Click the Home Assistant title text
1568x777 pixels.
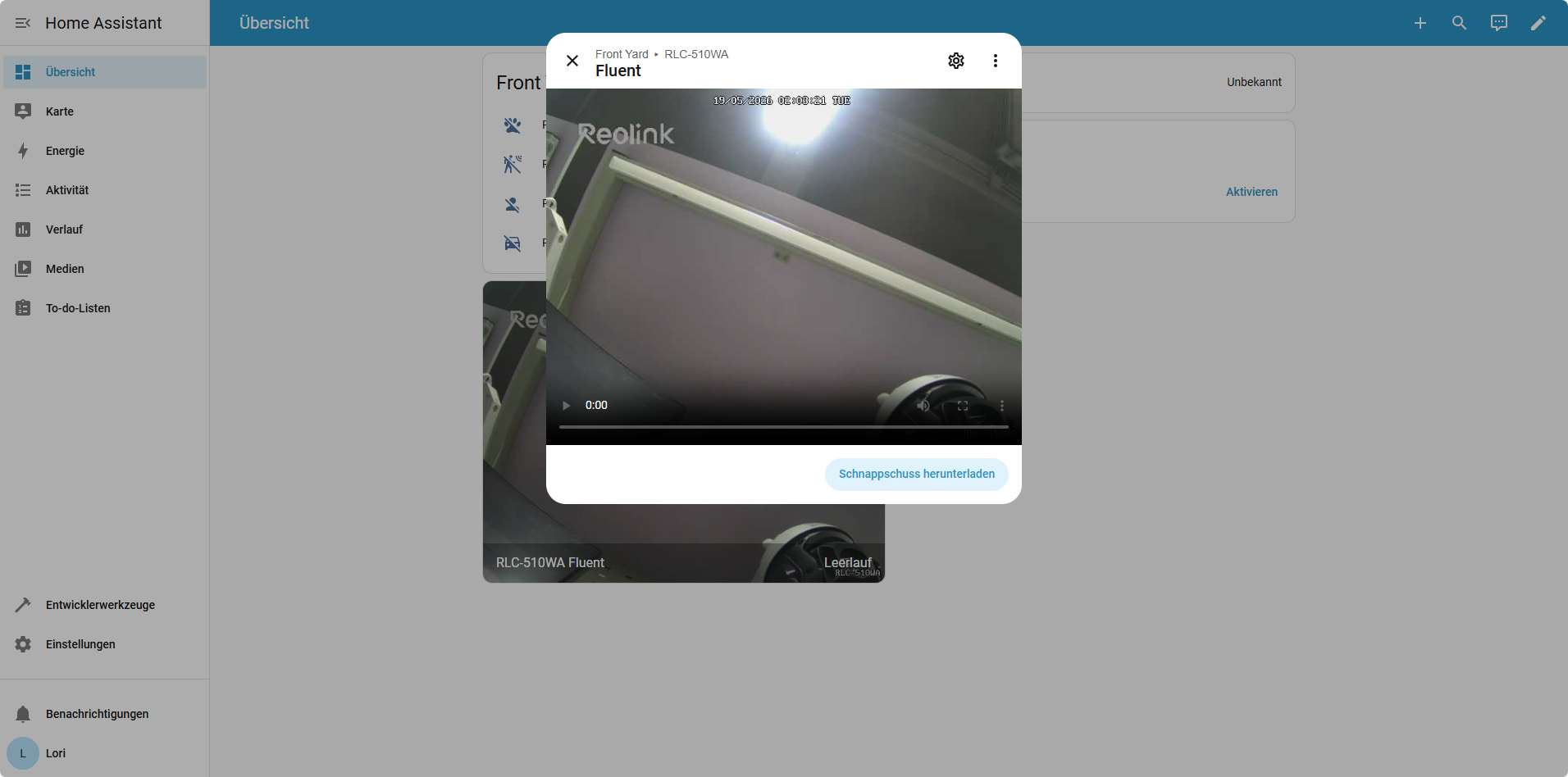tap(103, 23)
